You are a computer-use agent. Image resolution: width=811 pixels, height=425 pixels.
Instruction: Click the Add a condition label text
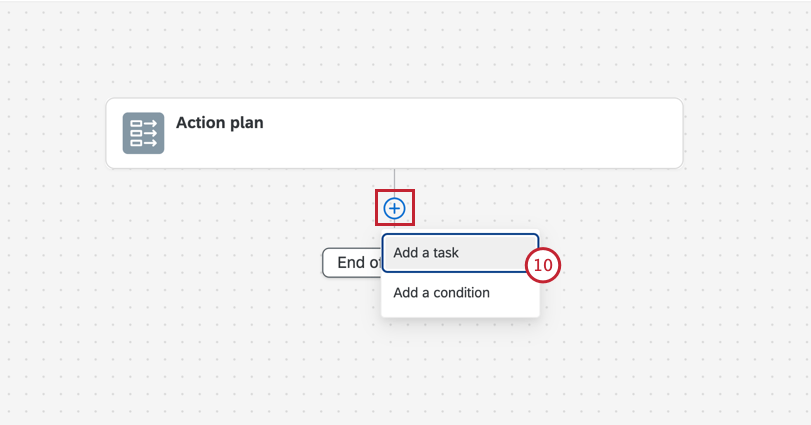point(441,293)
